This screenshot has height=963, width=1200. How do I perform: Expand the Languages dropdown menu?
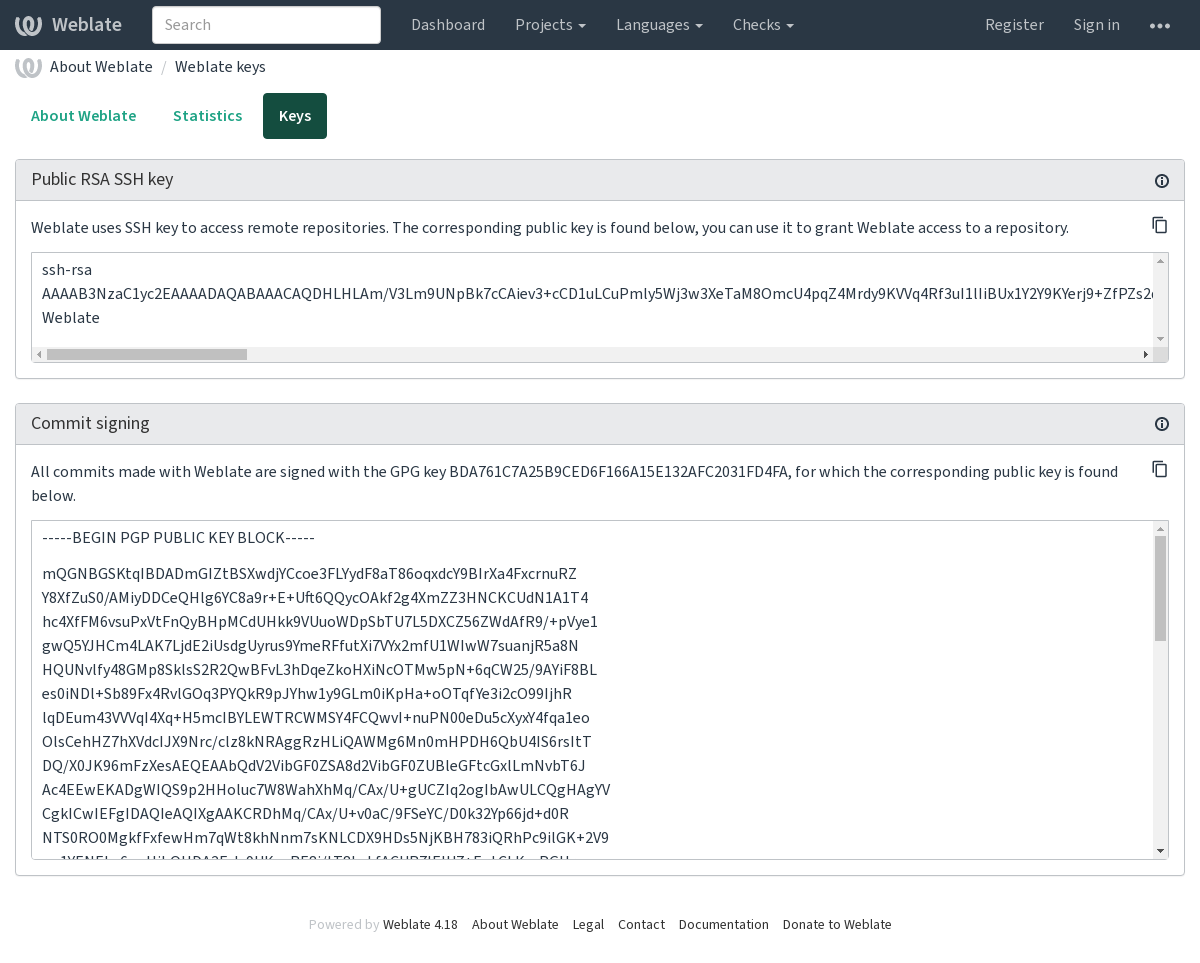tap(659, 25)
